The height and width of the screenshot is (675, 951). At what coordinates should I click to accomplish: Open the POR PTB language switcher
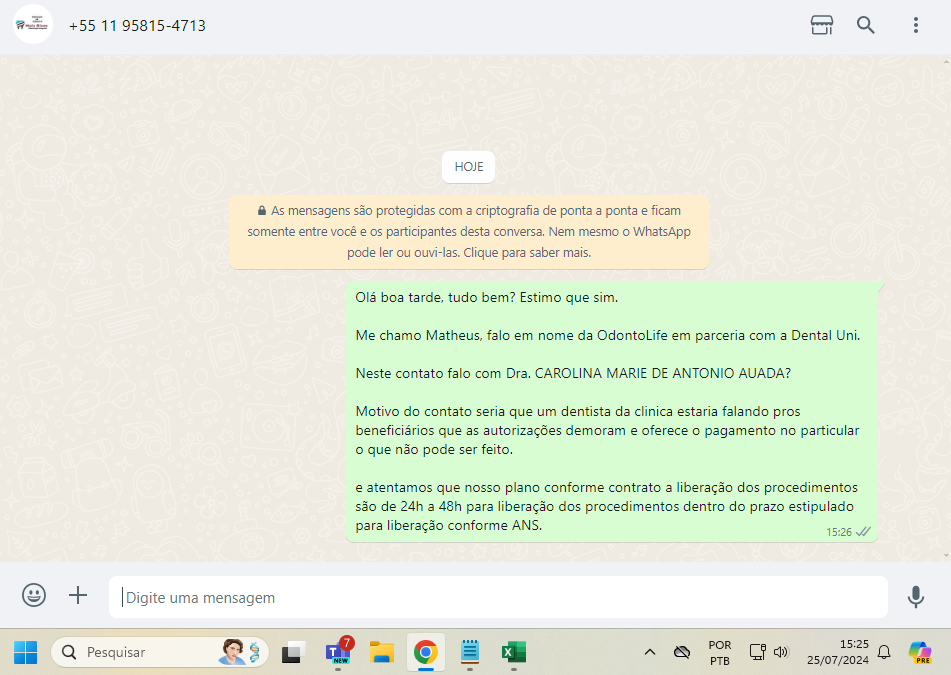pyautogui.click(x=719, y=653)
